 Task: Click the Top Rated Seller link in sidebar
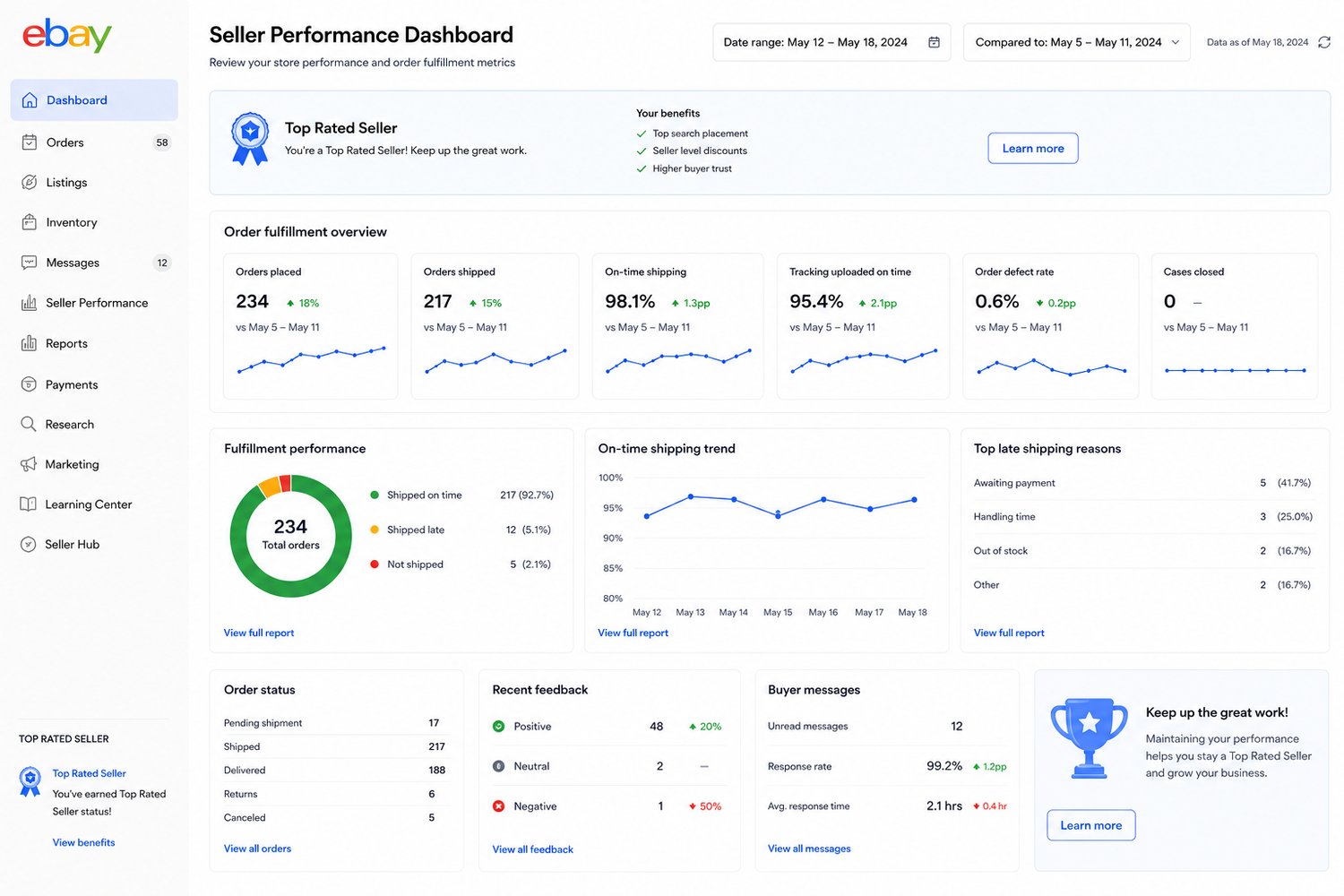click(x=89, y=773)
